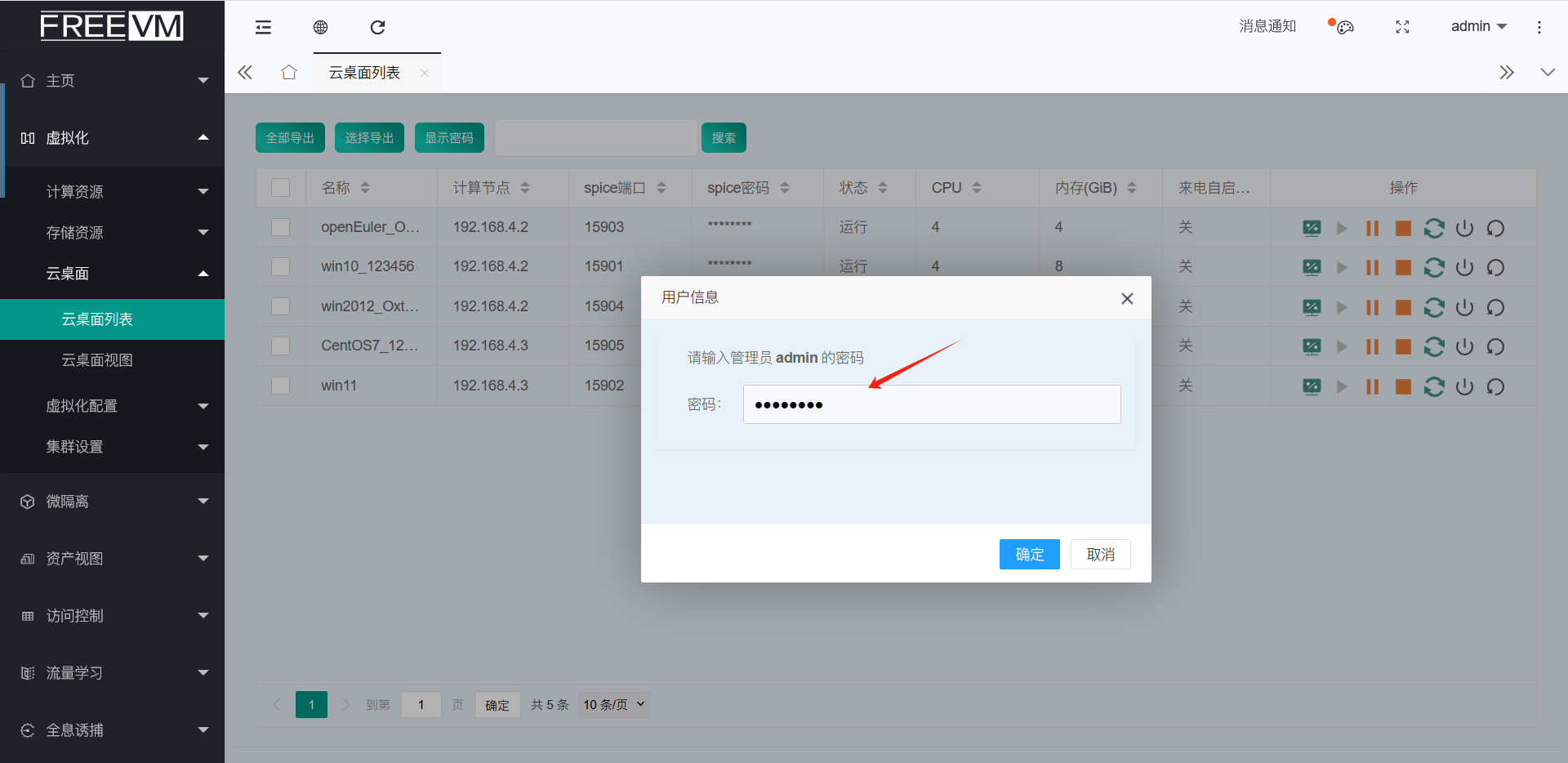1568x763 pixels.
Task: Open the admin user dropdown
Action: pyautogui.click(x=1478, y=27)
